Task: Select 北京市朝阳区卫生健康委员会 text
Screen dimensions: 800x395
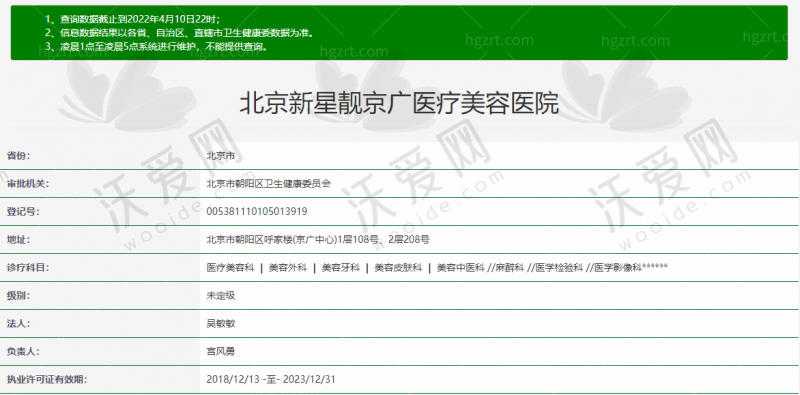Action: [268, 184]
